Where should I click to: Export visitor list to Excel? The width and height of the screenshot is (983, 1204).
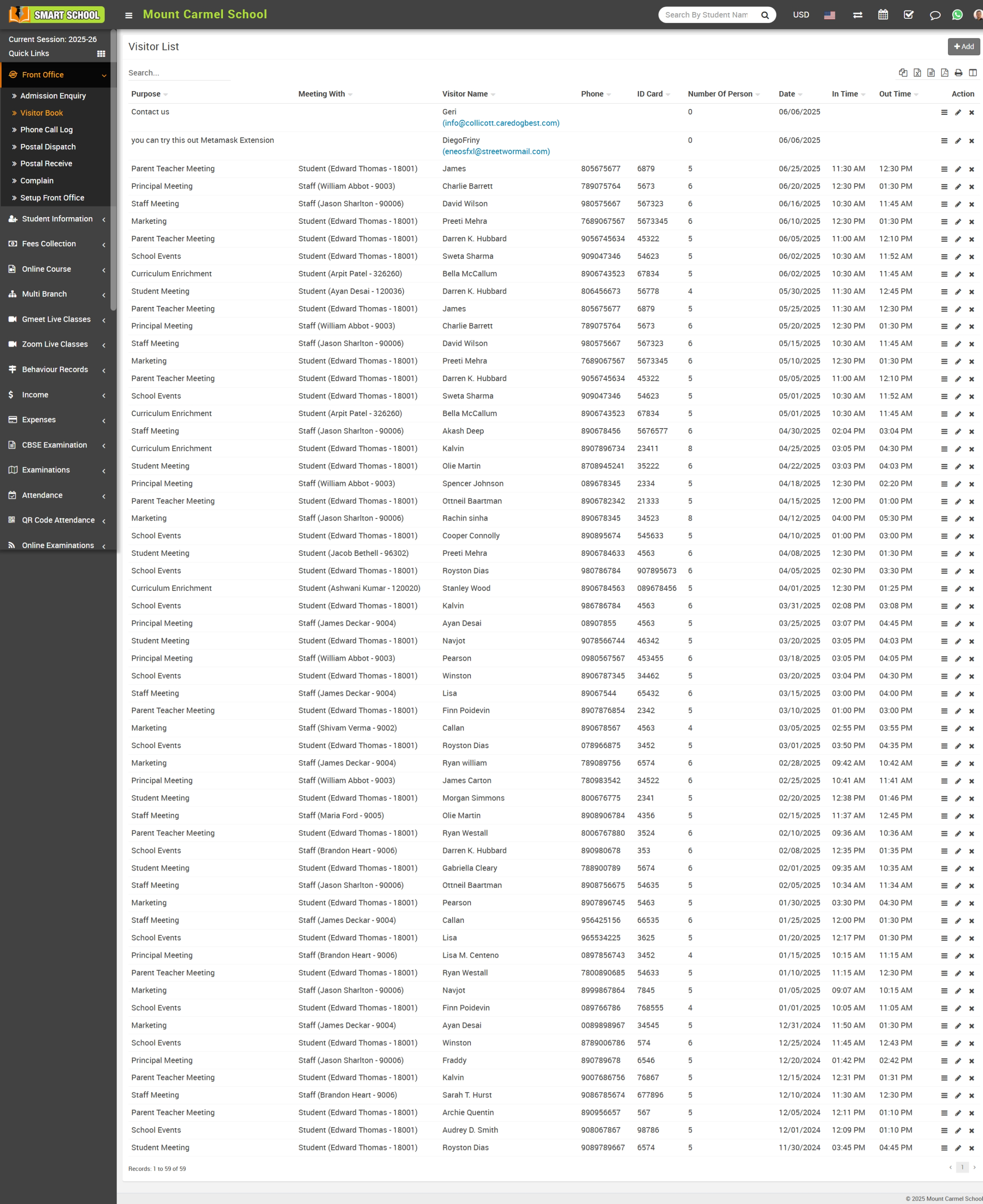point(917,72)
